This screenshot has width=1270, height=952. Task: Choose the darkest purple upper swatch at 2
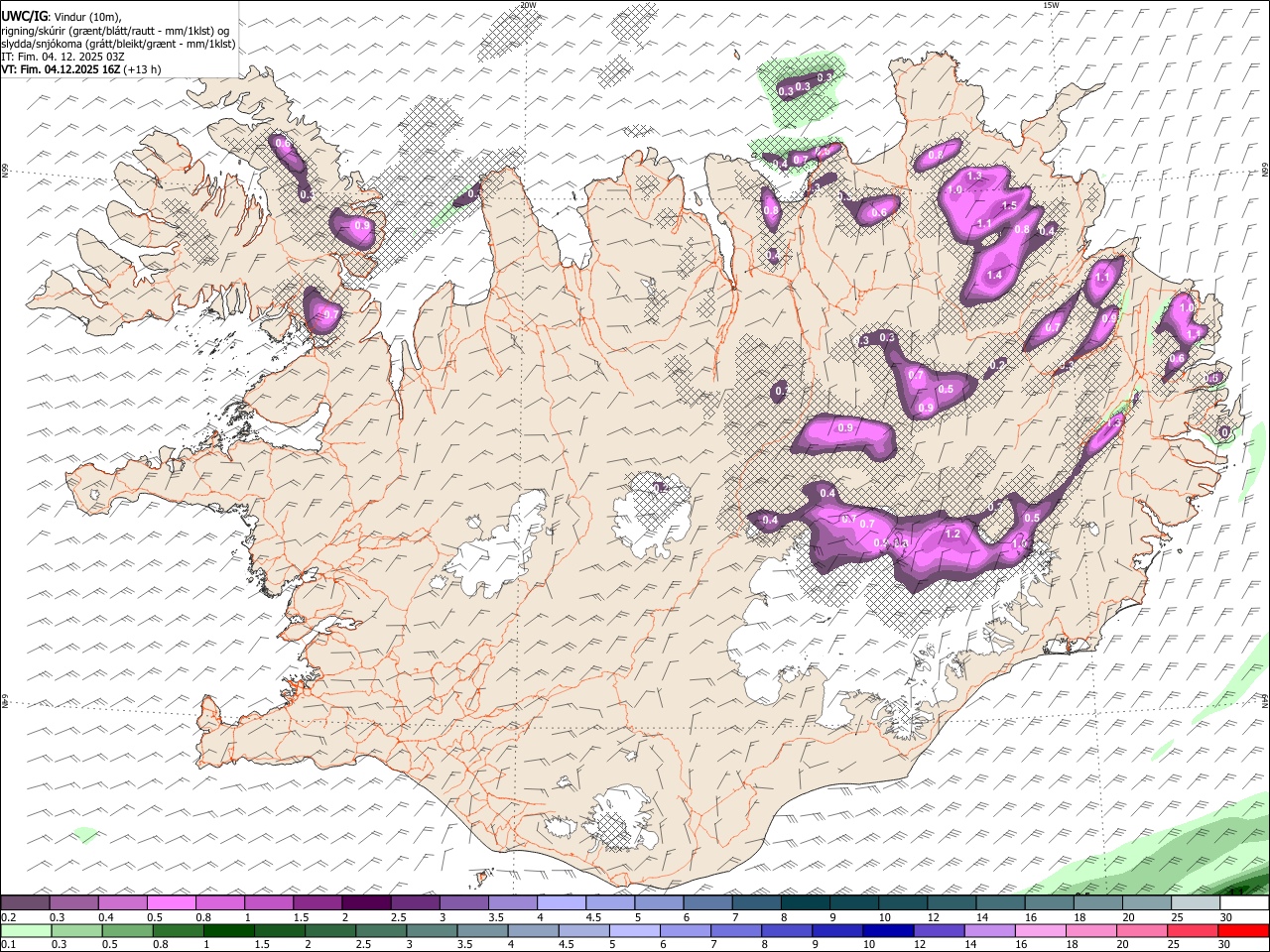point(366,903)
